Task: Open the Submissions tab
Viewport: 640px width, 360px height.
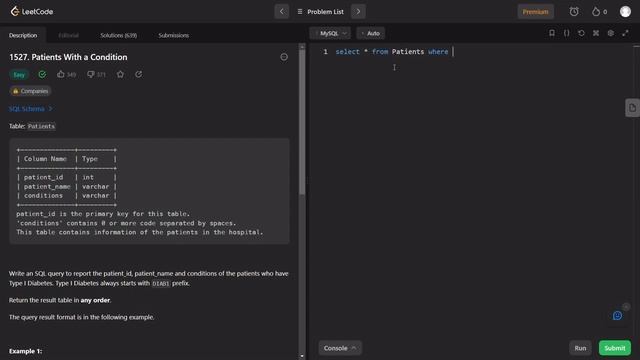Action: [x=173, y=36]
